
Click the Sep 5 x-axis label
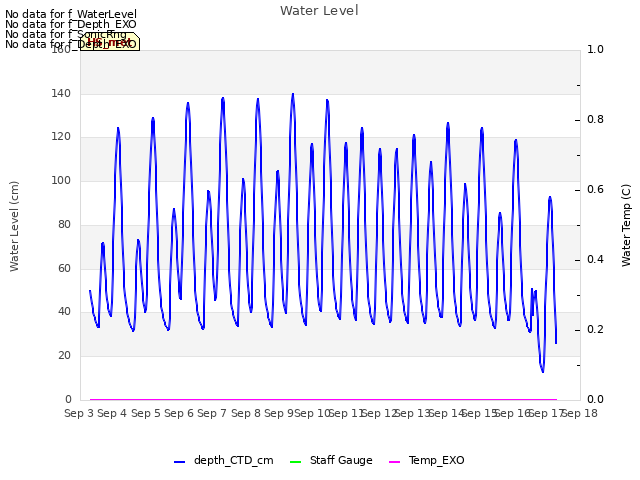146,413
